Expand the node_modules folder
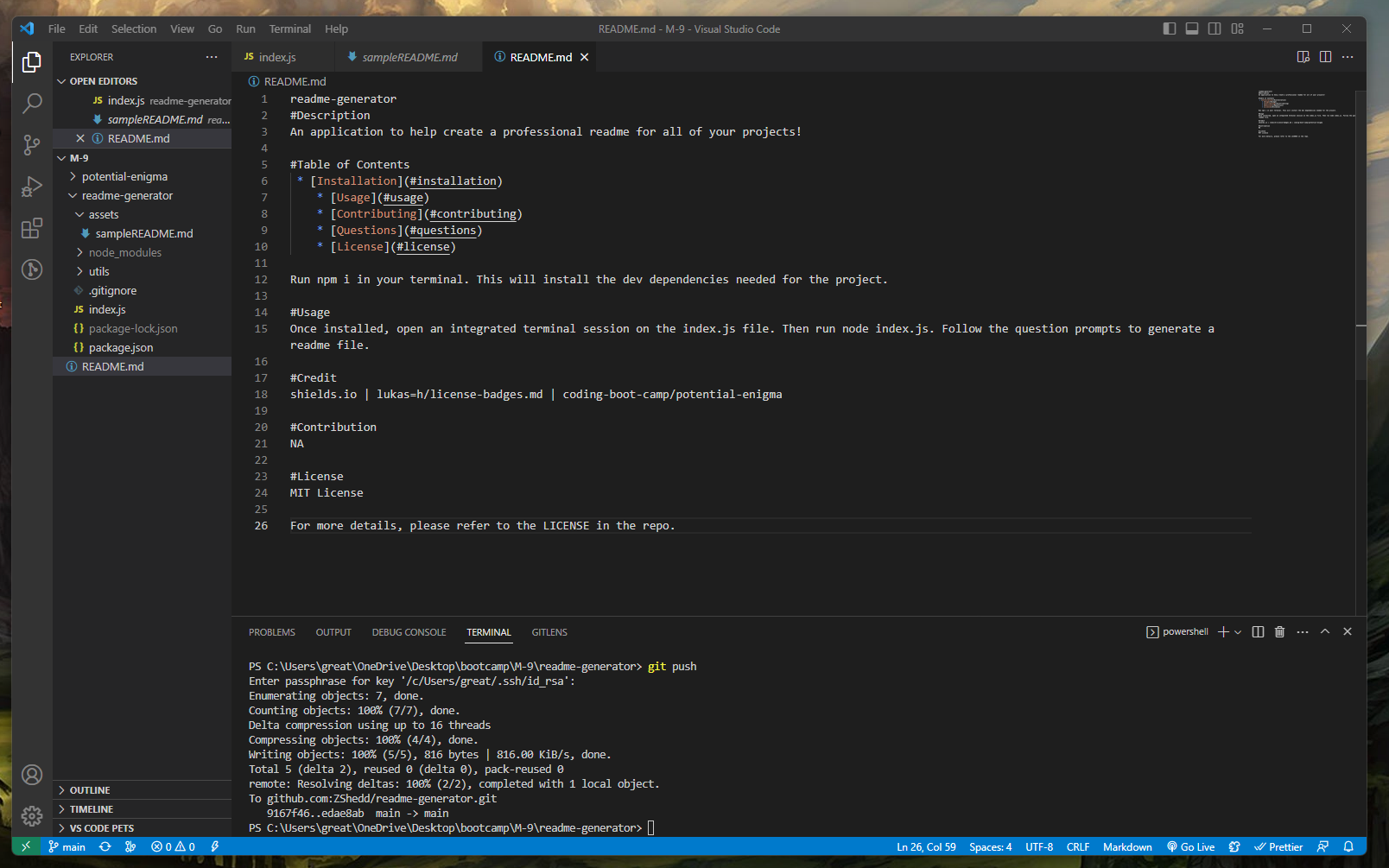 coord(142,252)
